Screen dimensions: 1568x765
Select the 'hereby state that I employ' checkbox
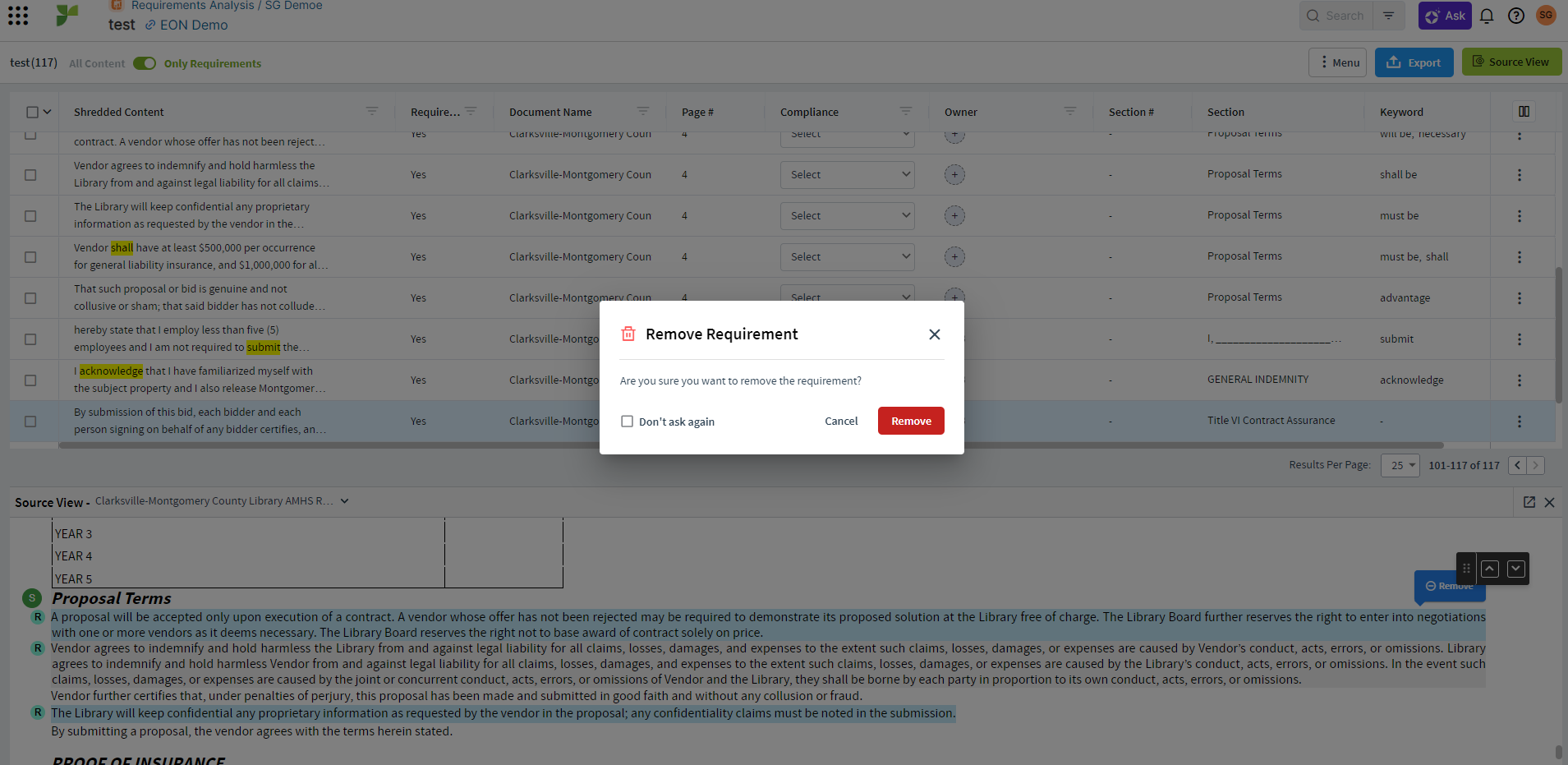(30, 339)
